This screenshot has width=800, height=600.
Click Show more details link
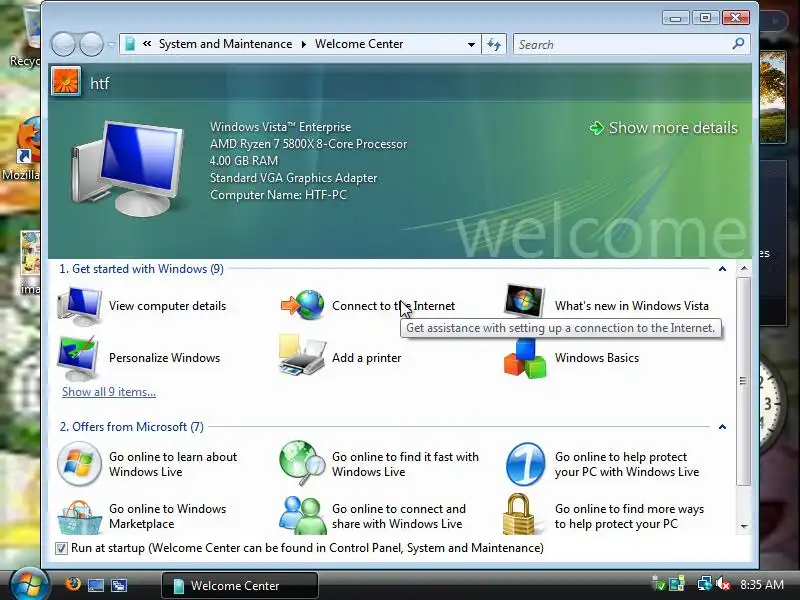663,128
